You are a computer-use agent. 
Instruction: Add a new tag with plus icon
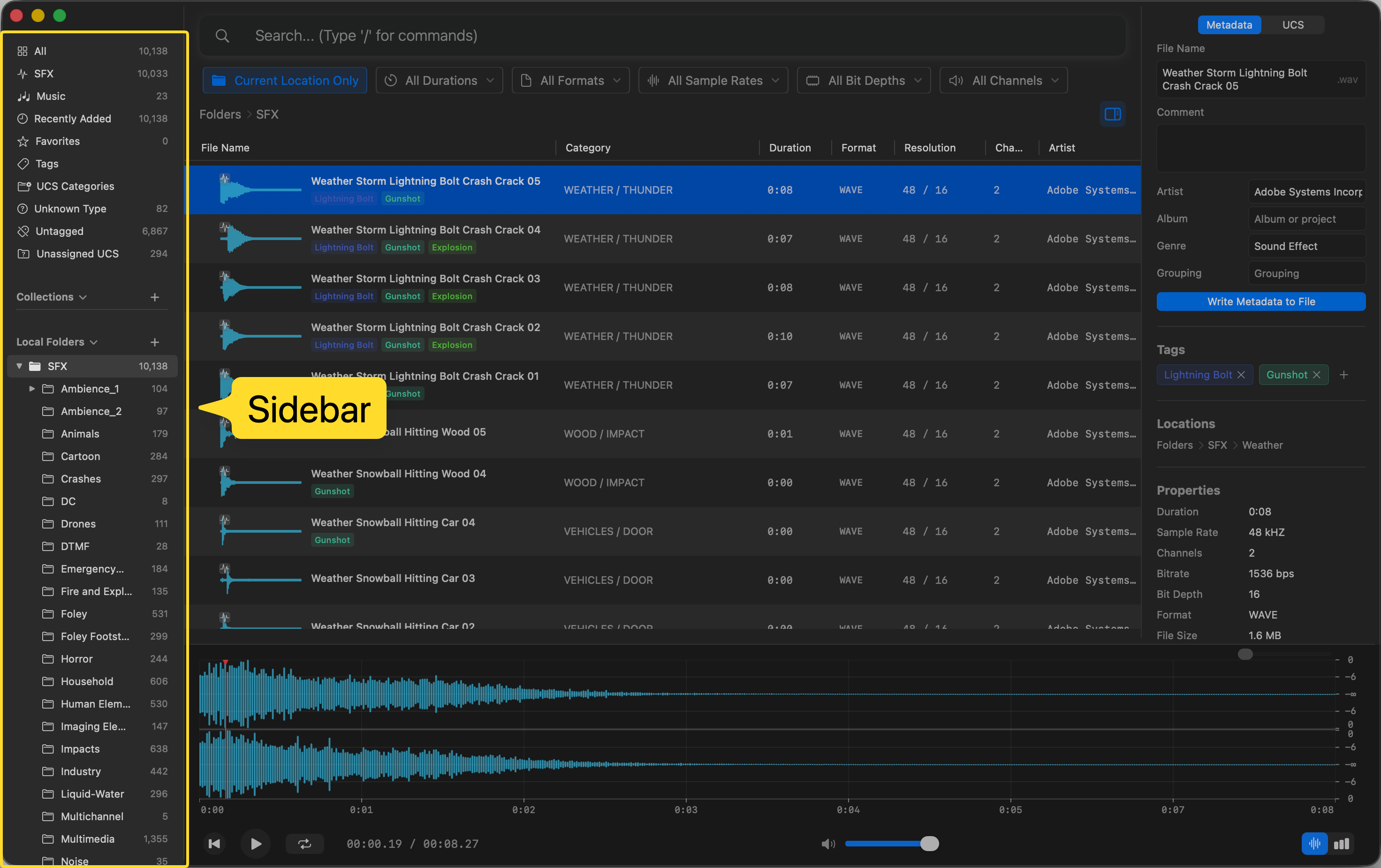tap(1344, 375)
